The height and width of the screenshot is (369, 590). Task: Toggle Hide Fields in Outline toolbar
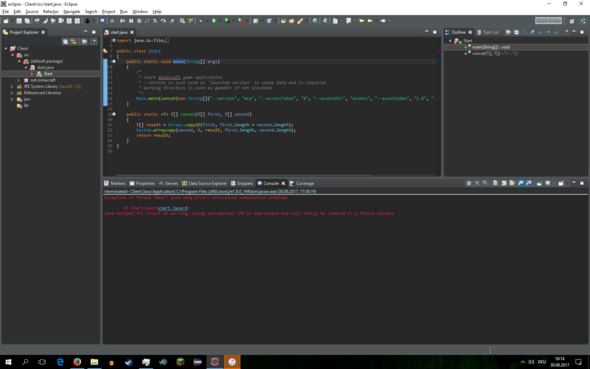[532, 32]
